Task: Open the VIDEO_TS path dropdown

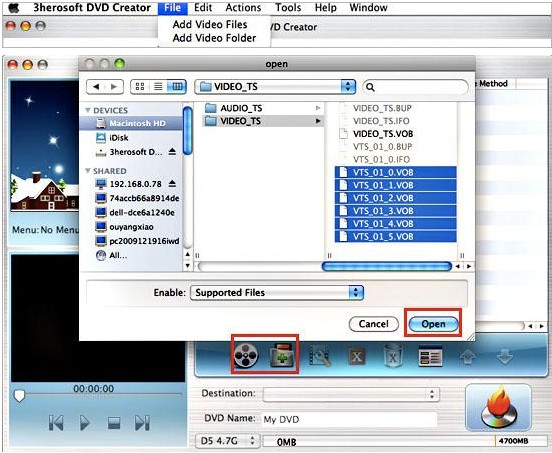Action: click(275, 87)
